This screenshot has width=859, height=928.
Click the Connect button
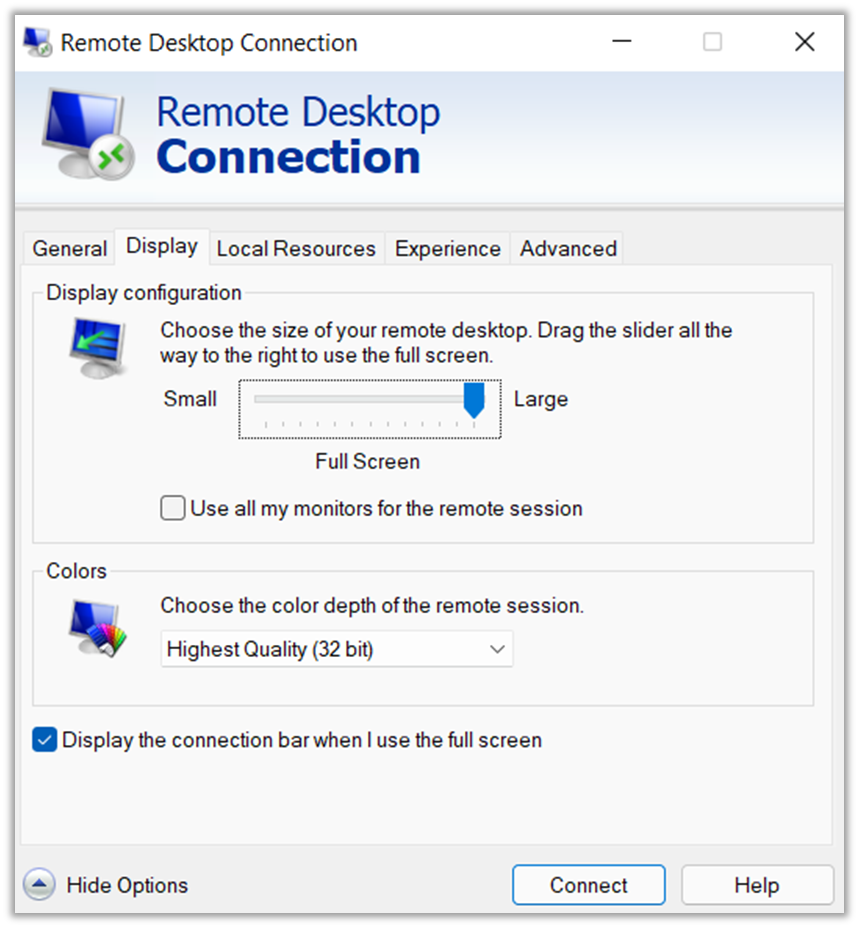(589, 885)
